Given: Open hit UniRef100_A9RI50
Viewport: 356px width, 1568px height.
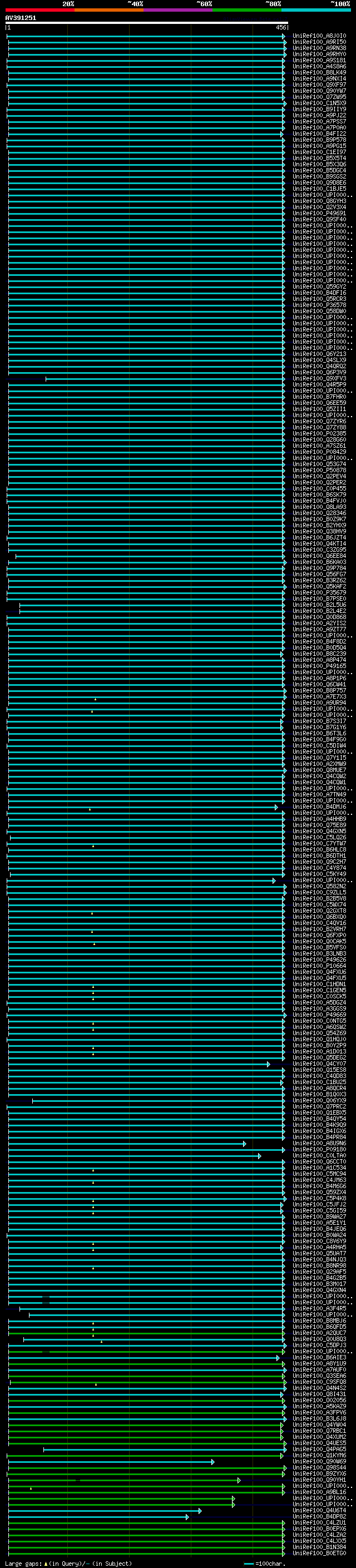Looking at the screenshot, I should point(319,42).
